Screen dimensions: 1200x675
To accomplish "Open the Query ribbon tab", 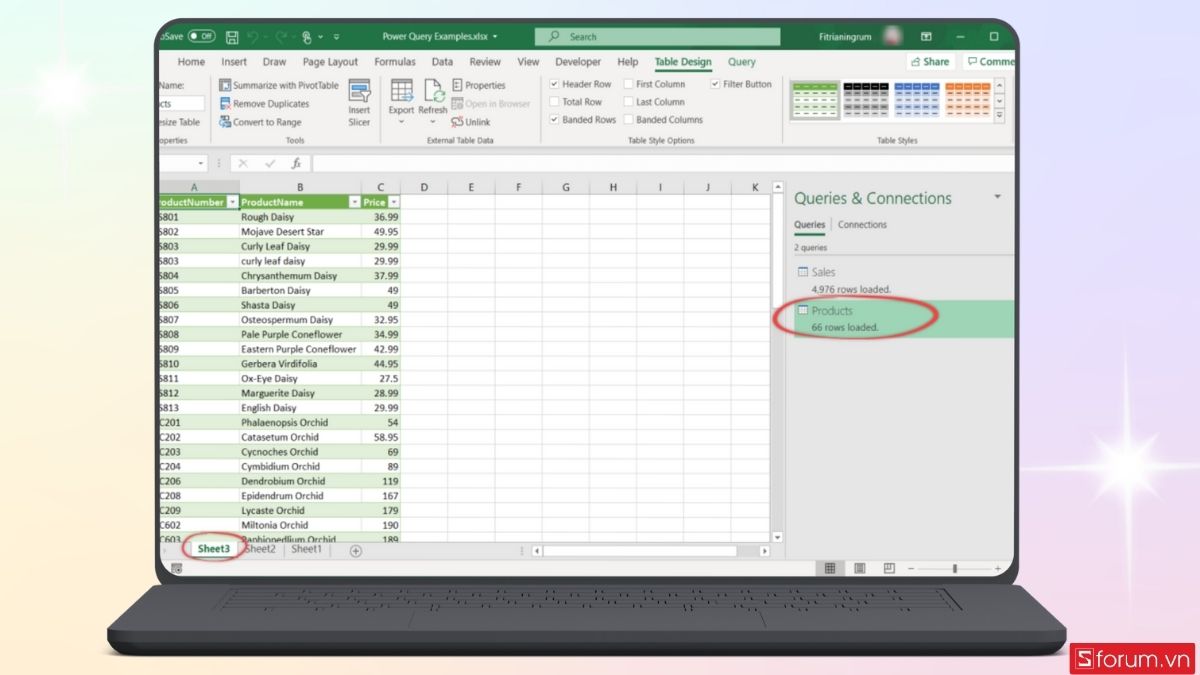I will click(741, 62).
